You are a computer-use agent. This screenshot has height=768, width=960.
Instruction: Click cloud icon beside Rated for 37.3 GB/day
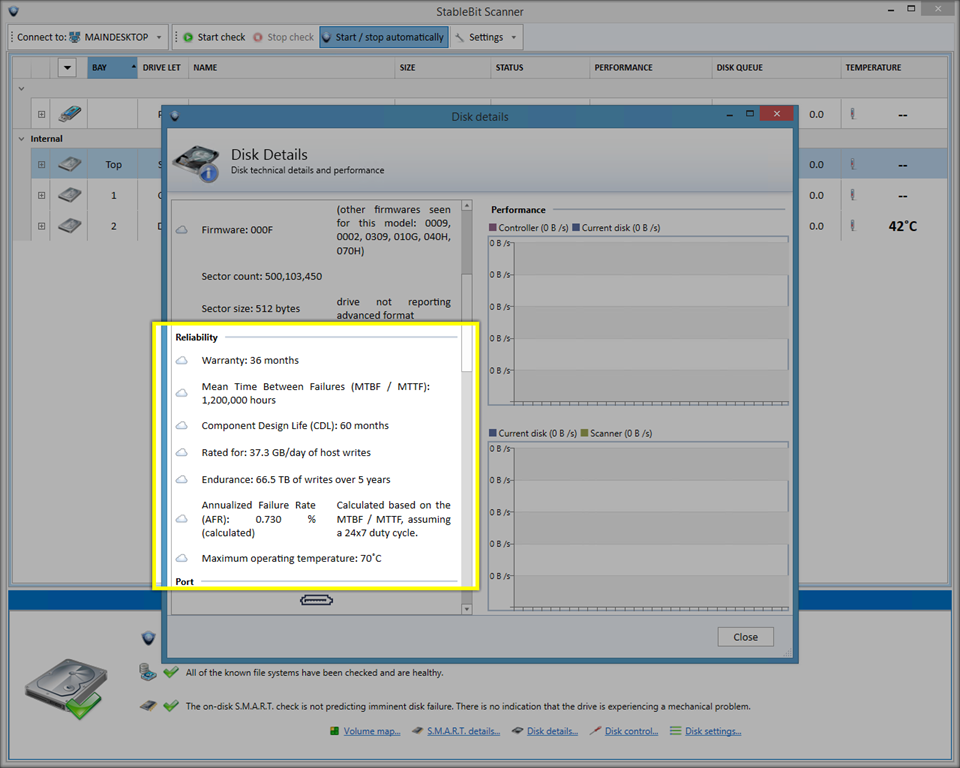(x=182, y=452)
